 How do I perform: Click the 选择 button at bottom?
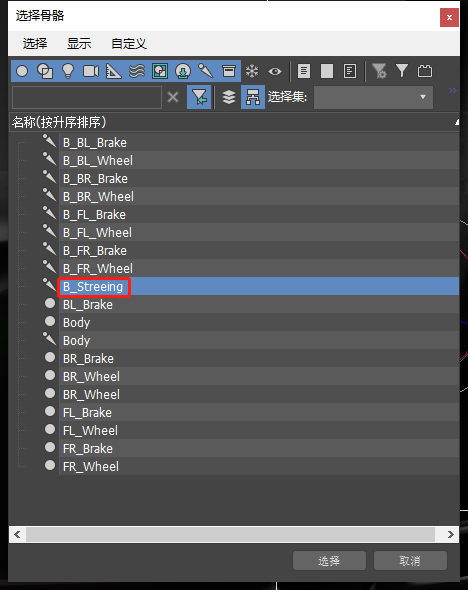(x=329, y=561)
